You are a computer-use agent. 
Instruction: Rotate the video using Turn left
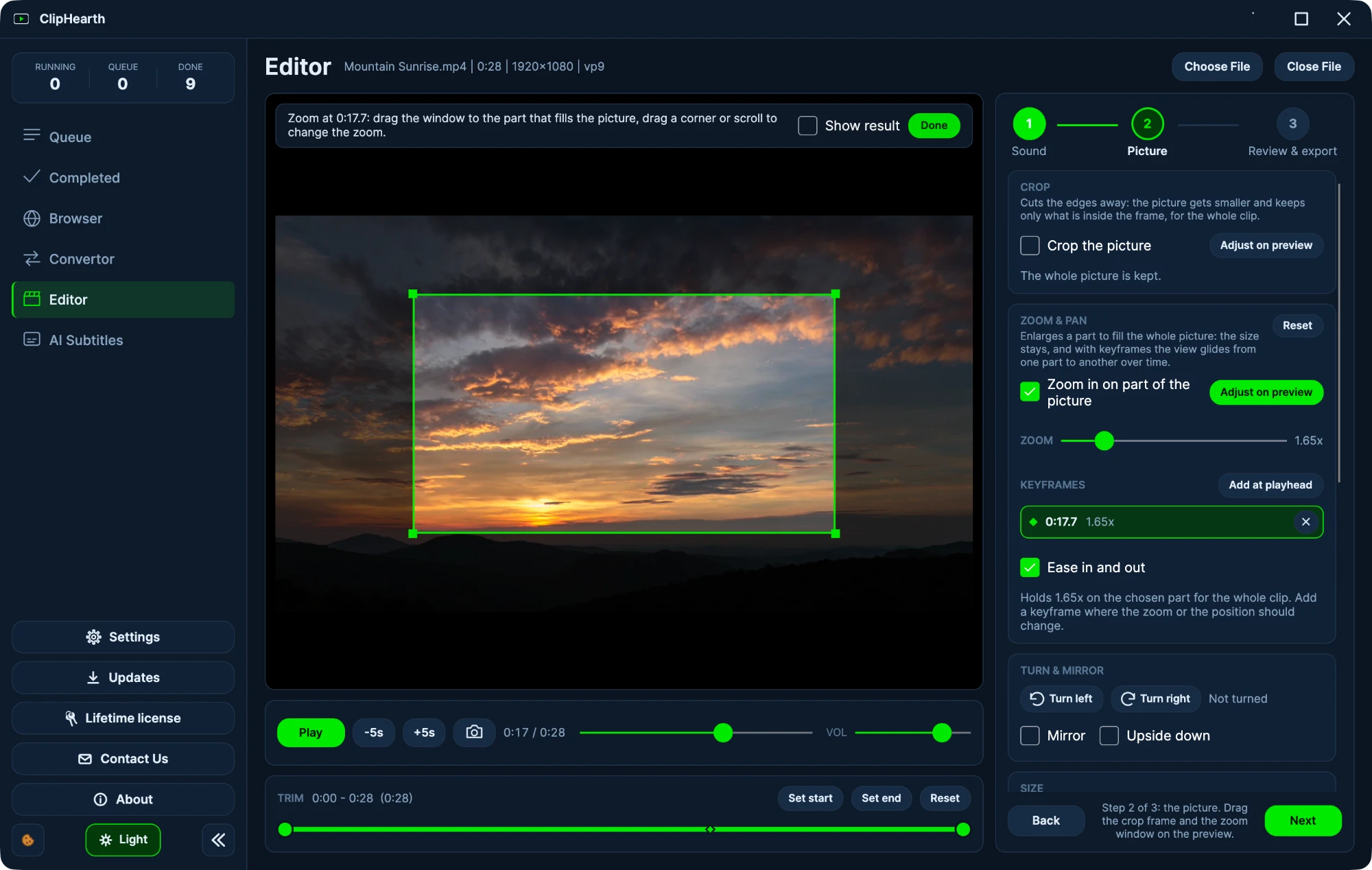(x=1061, y=698)
